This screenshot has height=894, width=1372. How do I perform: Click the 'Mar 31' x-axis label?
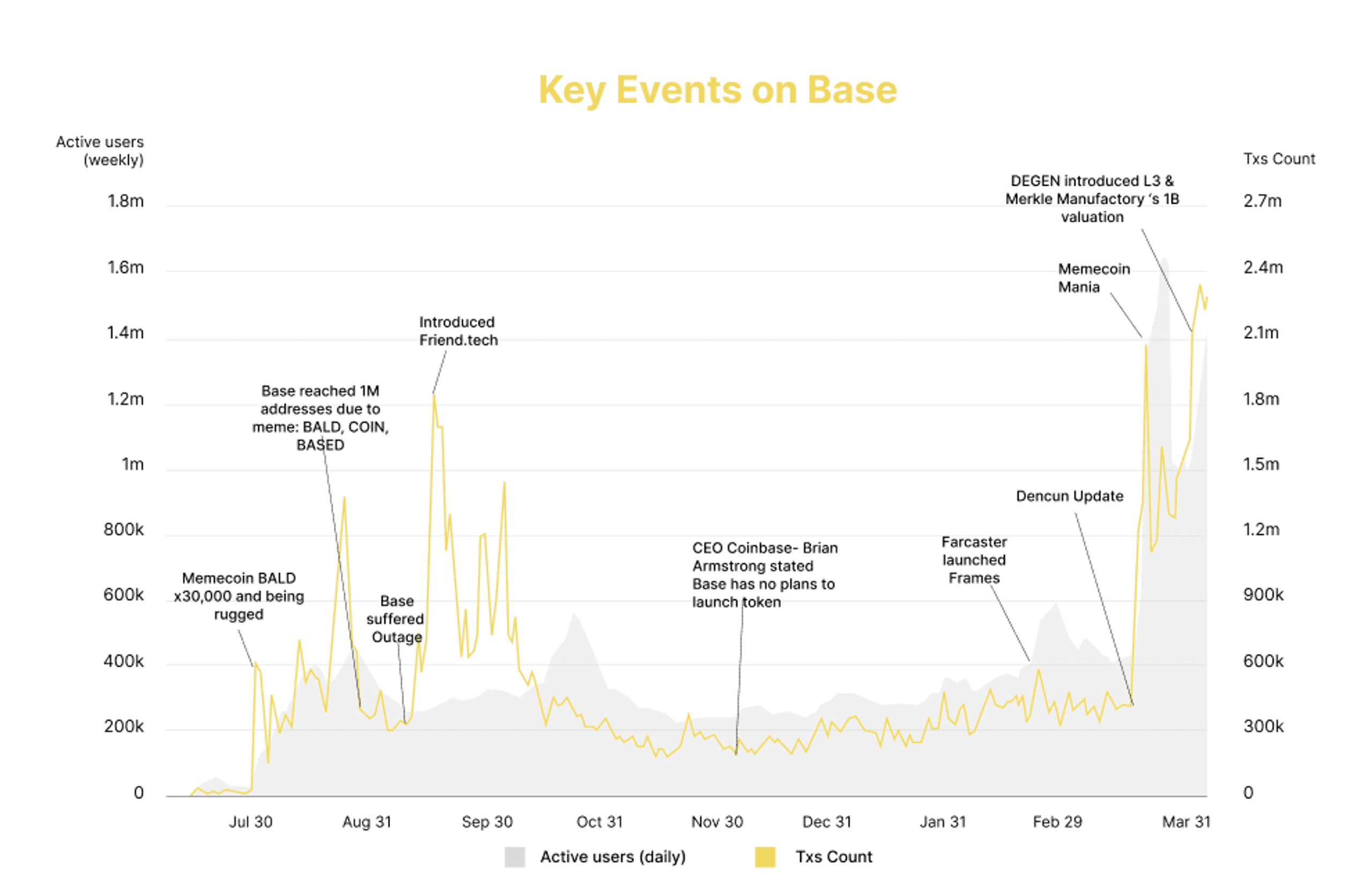[x=1186, y=821]
